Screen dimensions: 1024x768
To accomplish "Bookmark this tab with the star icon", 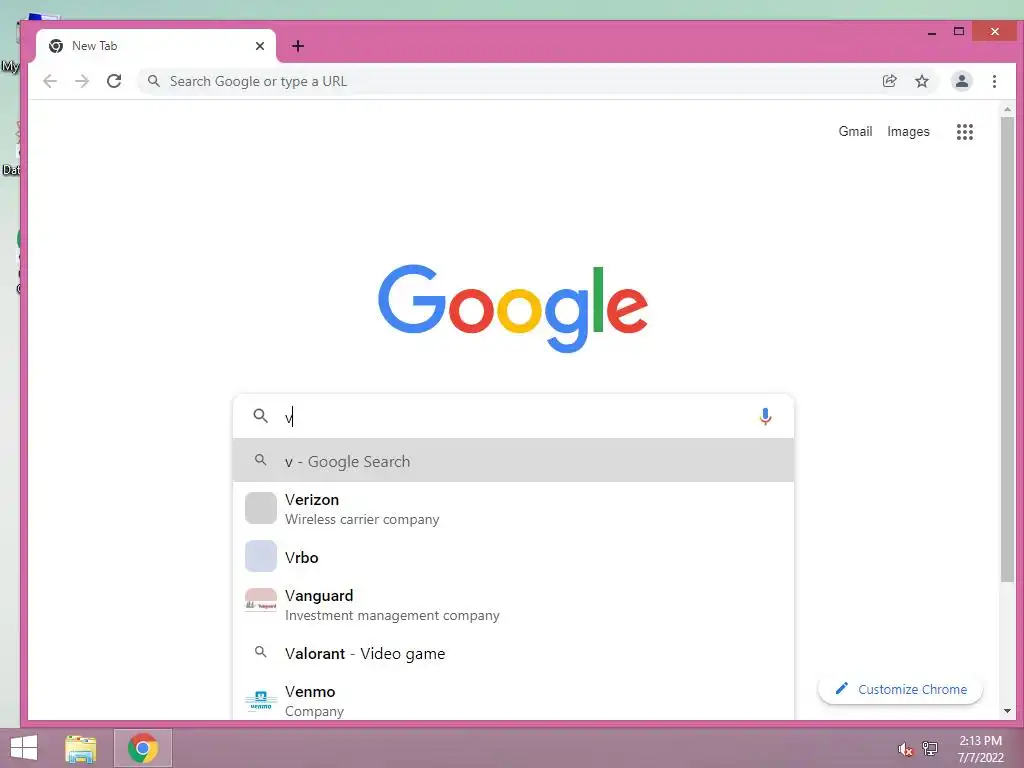I will (921, 81).
